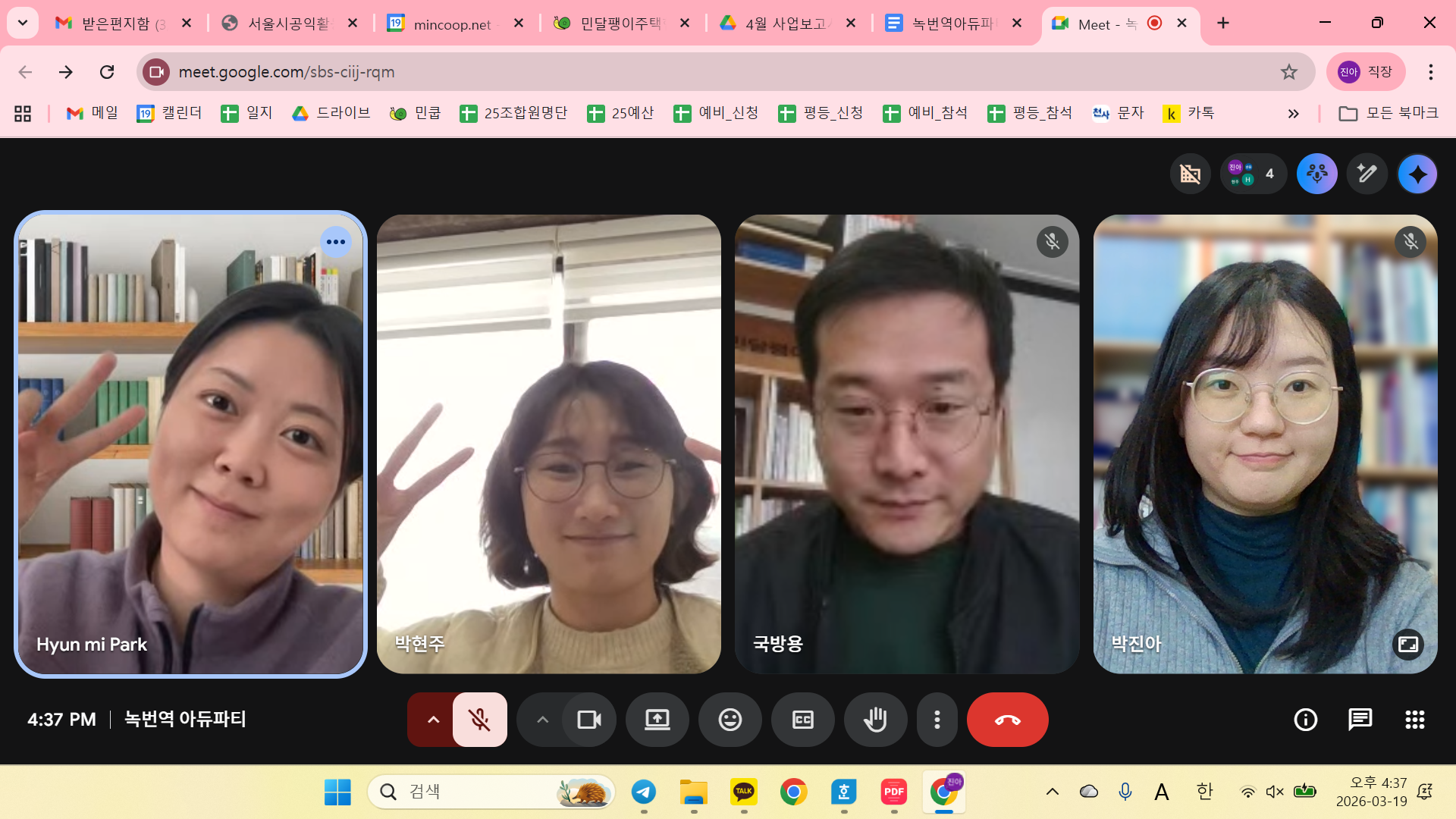Click the blue companion people icon
Screen dimensions: 1456x819
[x=1317, y=174]
